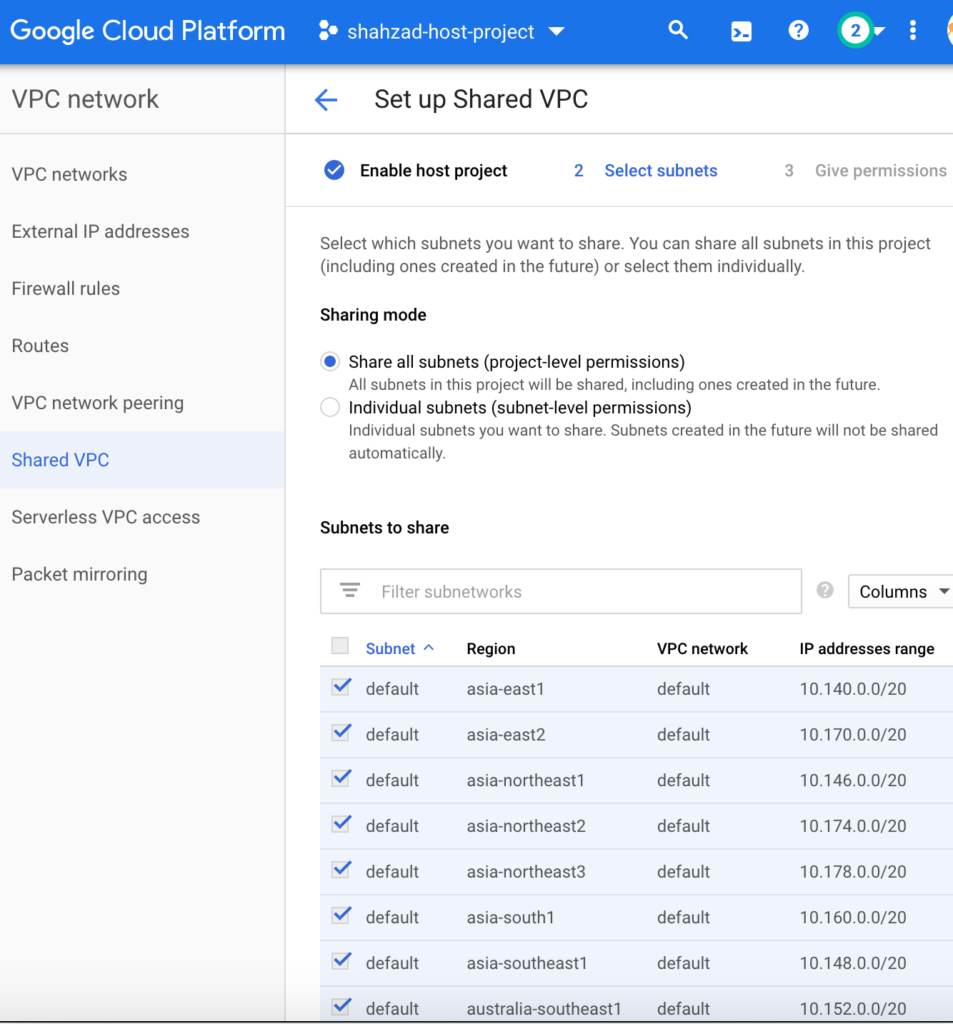Image resolution: width=953 pixels, height=1024 pixels.
Task: Focus the Filter subnetworks input field
Action: [x=561, y=591]
